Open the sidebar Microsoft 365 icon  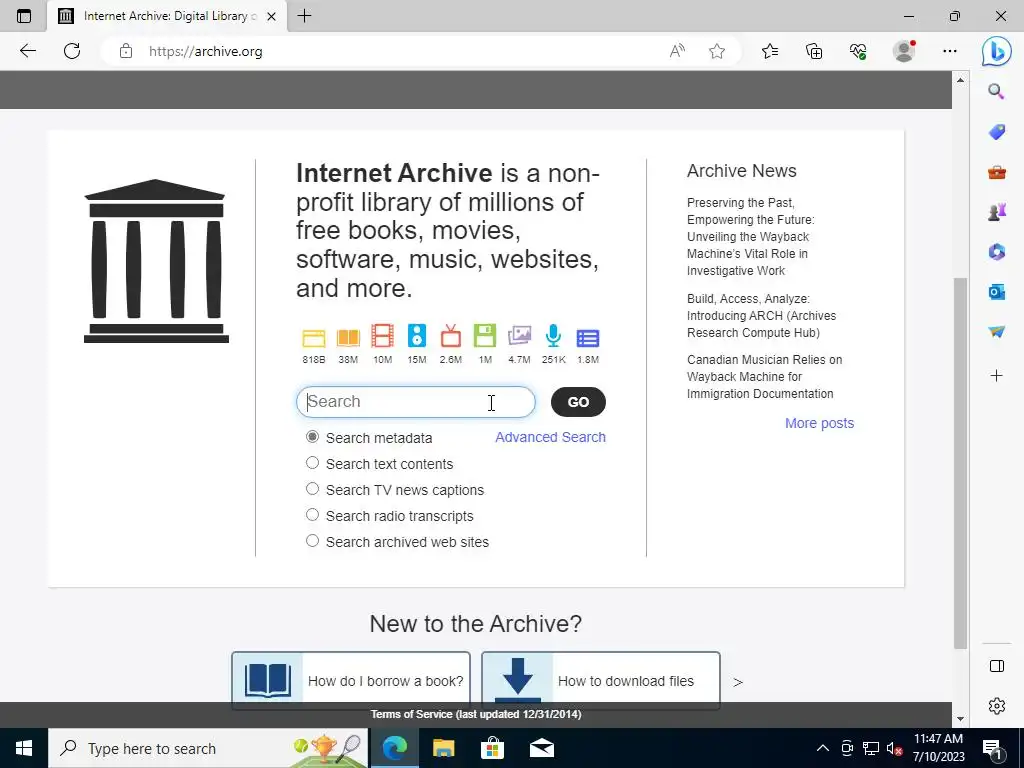pos(997,251)
